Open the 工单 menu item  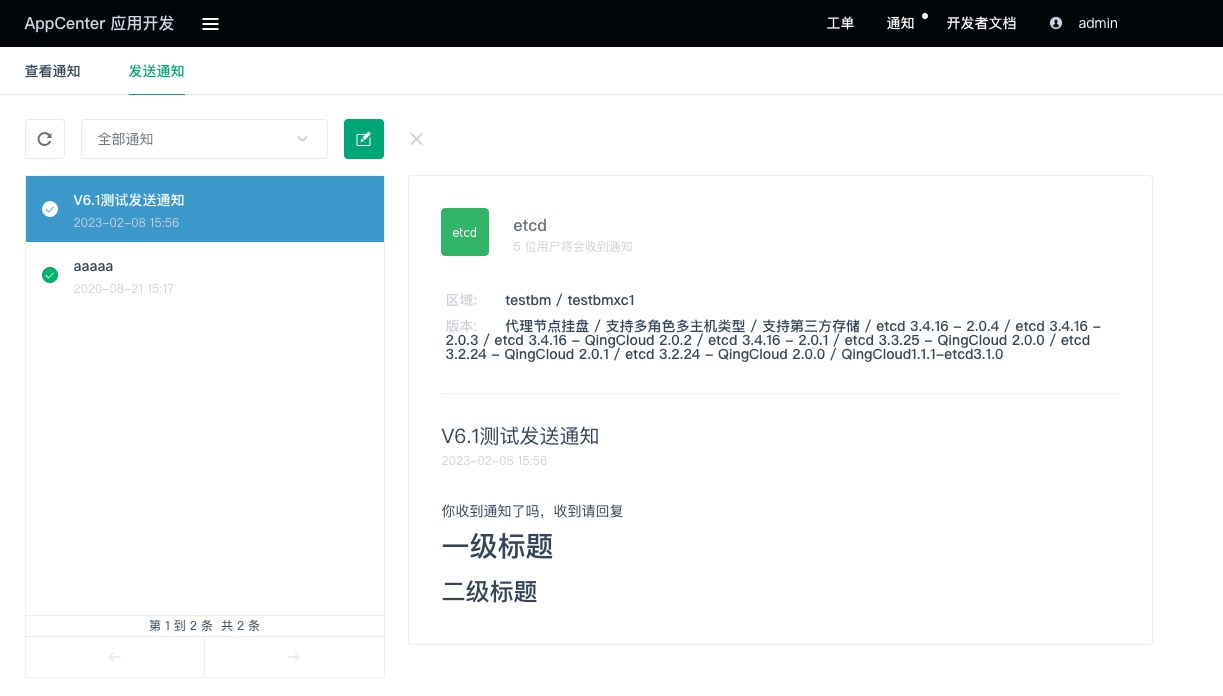(x=840, y=23)
